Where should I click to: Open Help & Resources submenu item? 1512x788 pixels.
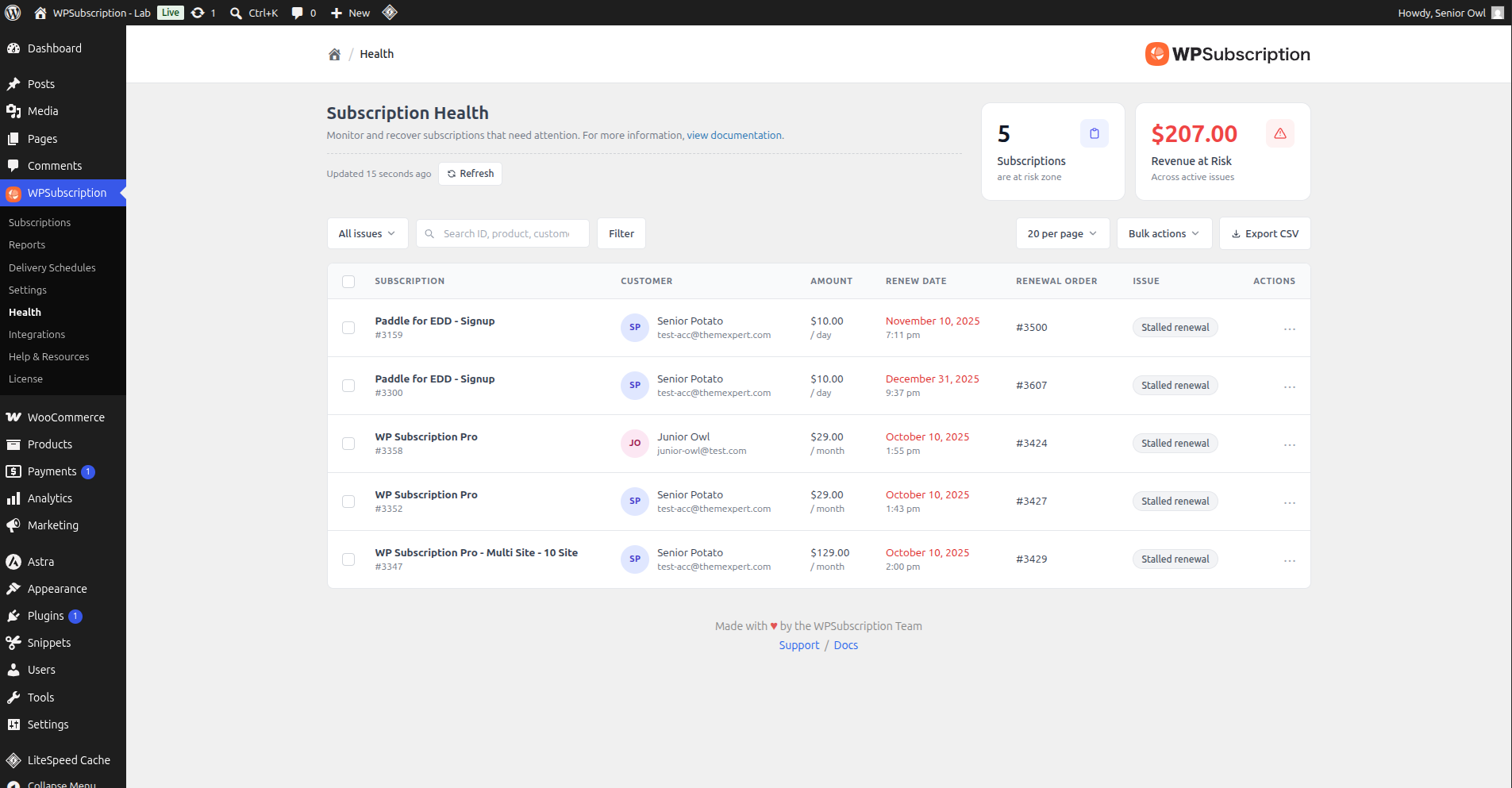point(49,357)
